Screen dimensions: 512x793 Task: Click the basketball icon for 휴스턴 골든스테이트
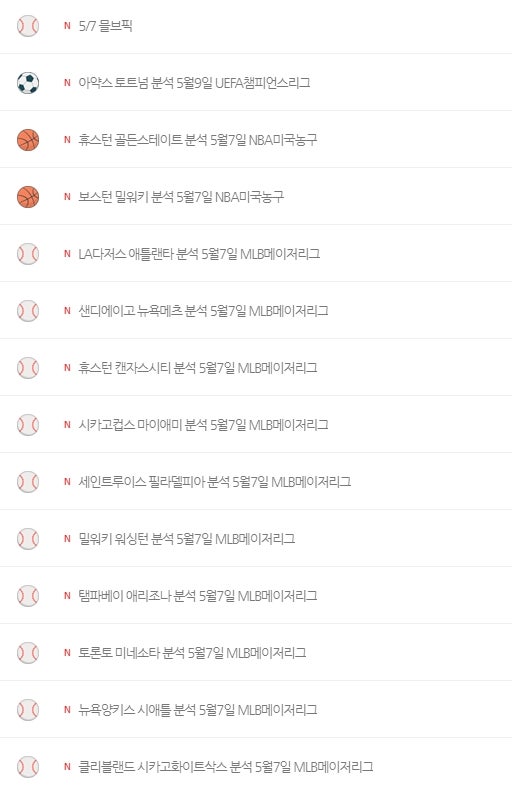[28, 140]
